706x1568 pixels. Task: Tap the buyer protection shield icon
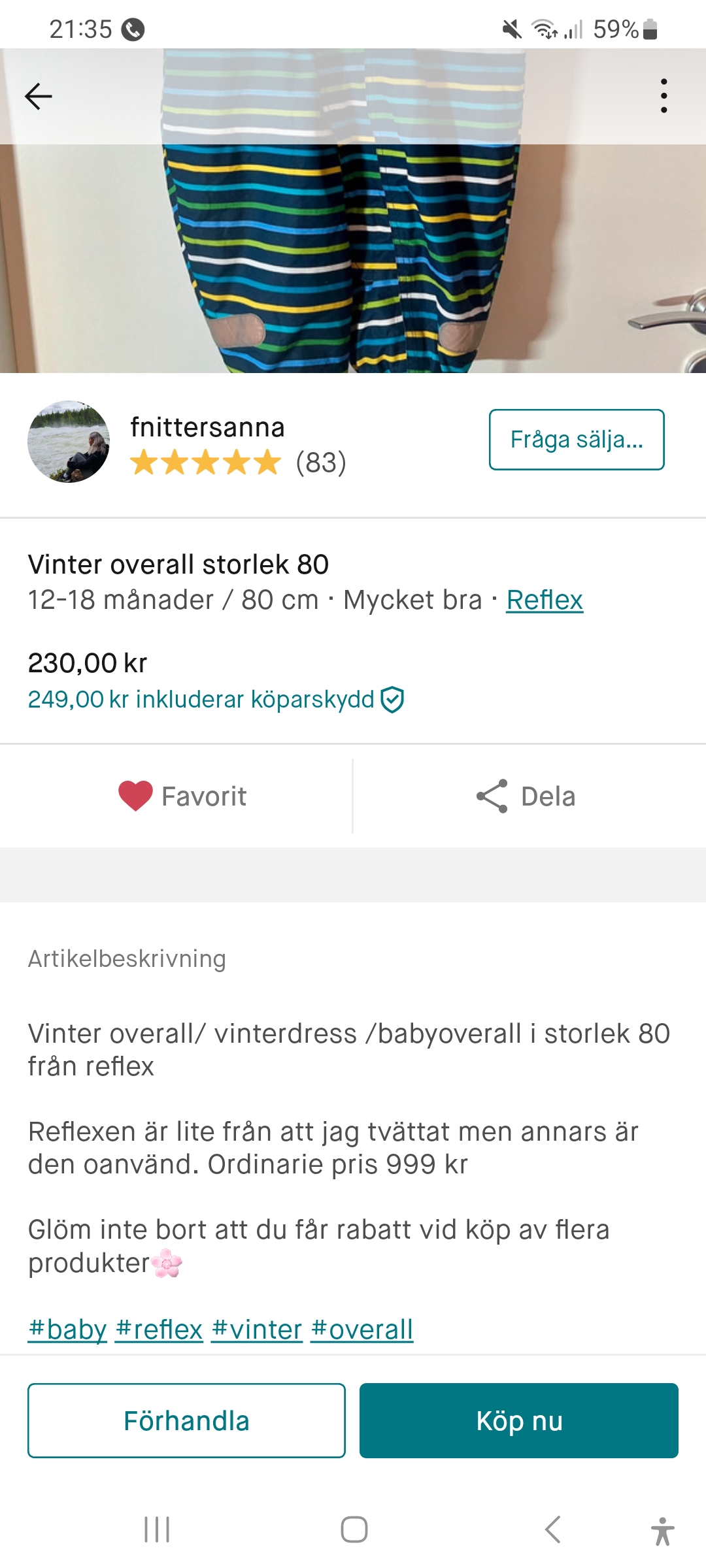tap(392, 700)
